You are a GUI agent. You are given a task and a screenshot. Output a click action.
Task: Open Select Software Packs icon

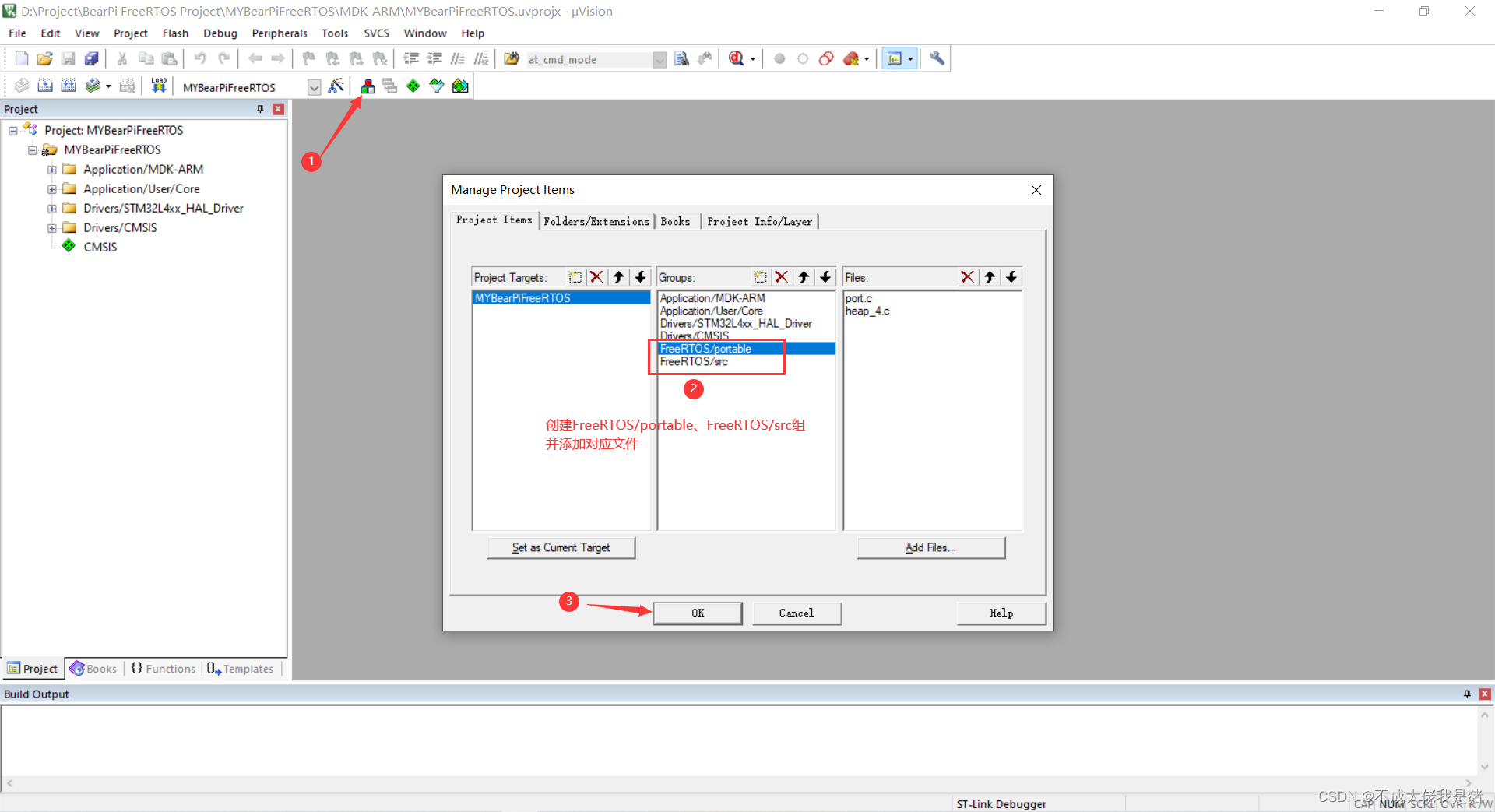click(437, 86)
